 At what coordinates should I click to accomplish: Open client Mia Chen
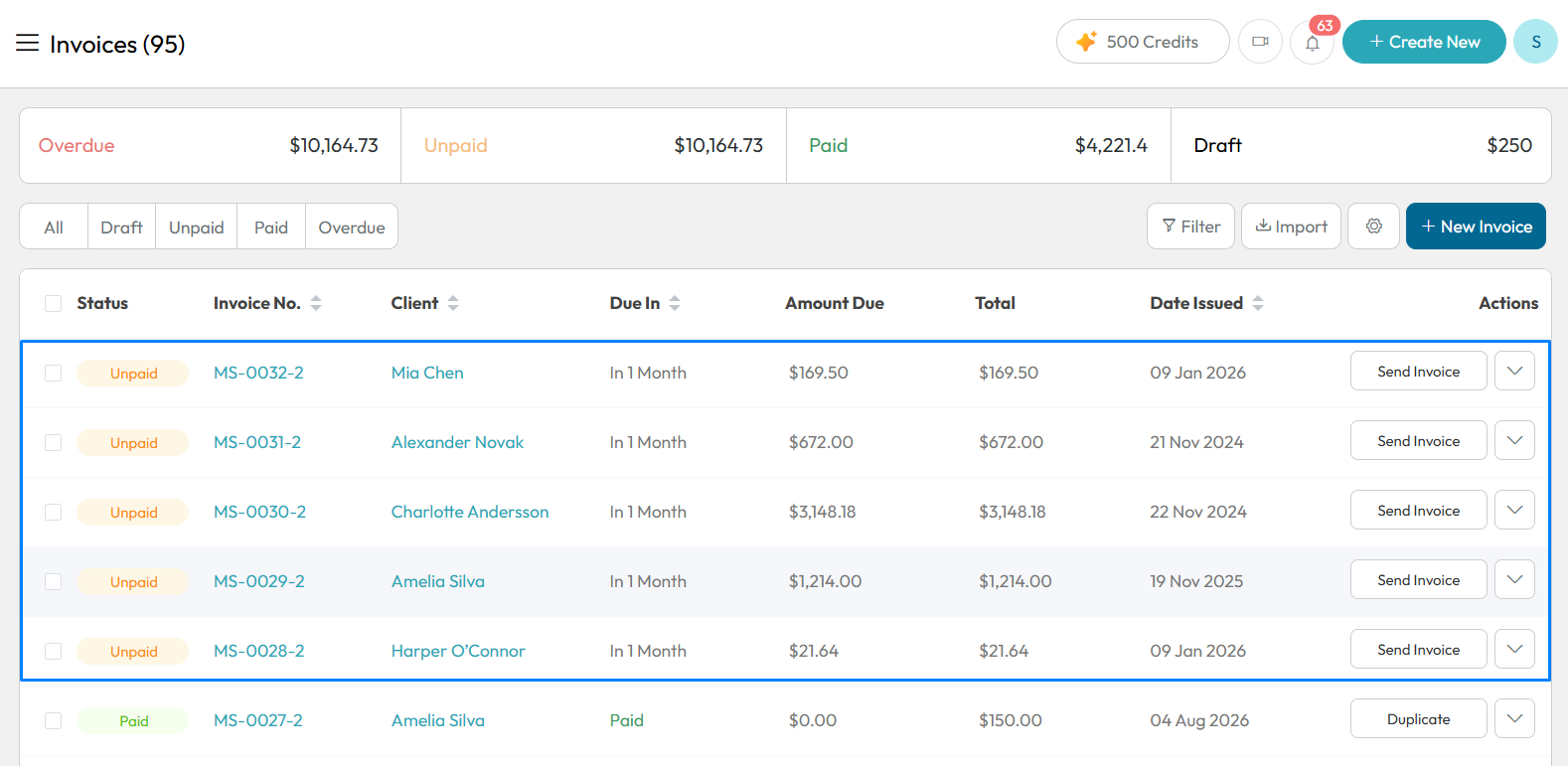(427, 373)
